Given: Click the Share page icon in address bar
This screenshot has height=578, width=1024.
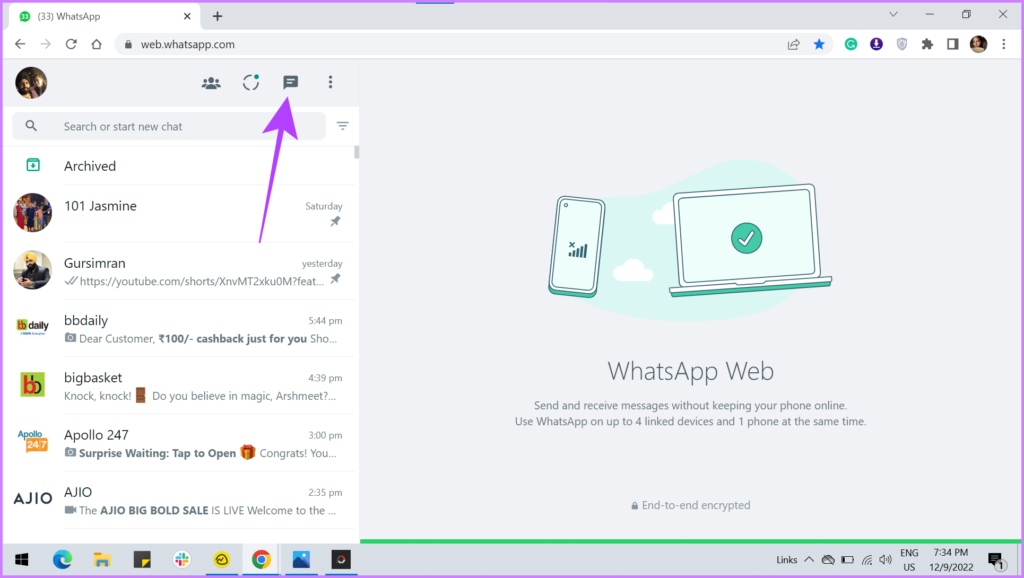Looking at the screenshot, I should pos(793,44).
